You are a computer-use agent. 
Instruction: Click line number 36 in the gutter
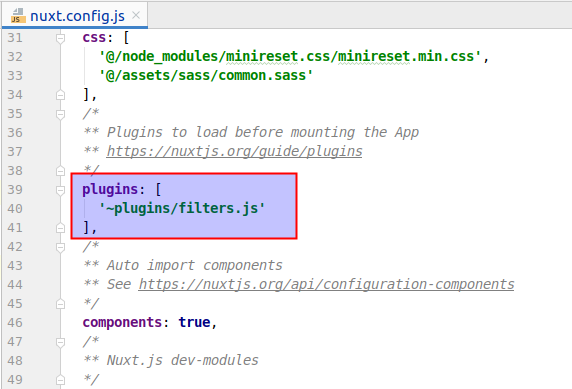(x=15, y=132)
